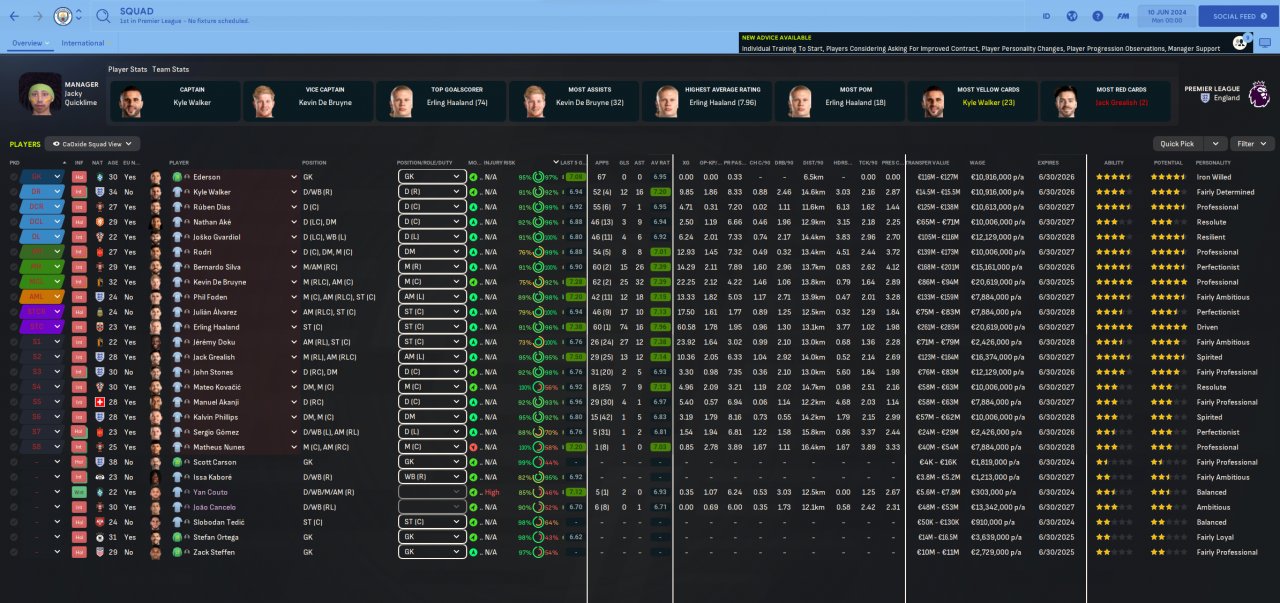The height and width of the screenshot is (603, 1280).
Task: Click the eye icon on CaOxide Squad View
Action: [57, 144]
